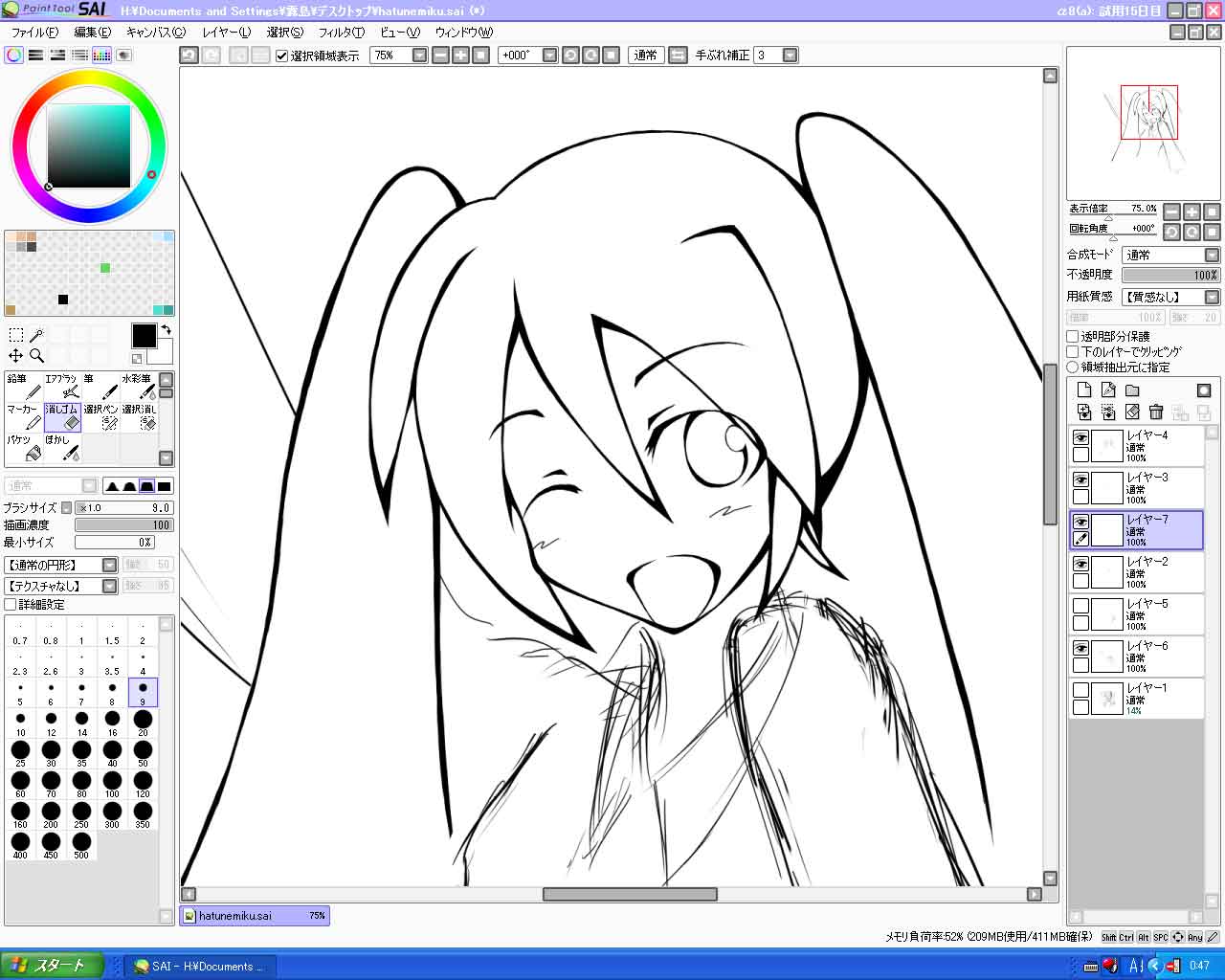Pick the zoom magnifier tool
This screenshot has width=1225, height=980.
click(36, 355)
